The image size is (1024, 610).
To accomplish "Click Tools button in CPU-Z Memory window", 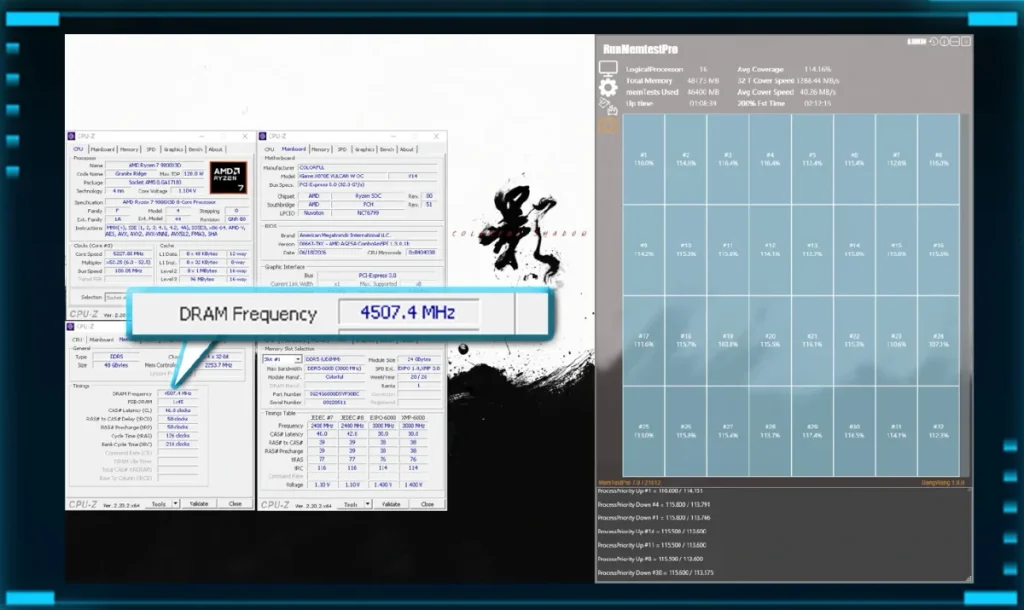I will click(159, 504).
